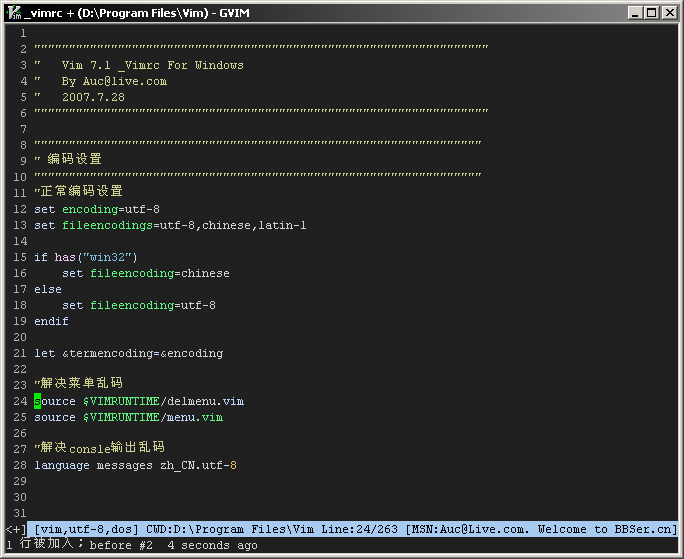Viewport: 684px width, 559px height.
Task: Click the '2007.7.28' date comment
Action: coord(93,97)
